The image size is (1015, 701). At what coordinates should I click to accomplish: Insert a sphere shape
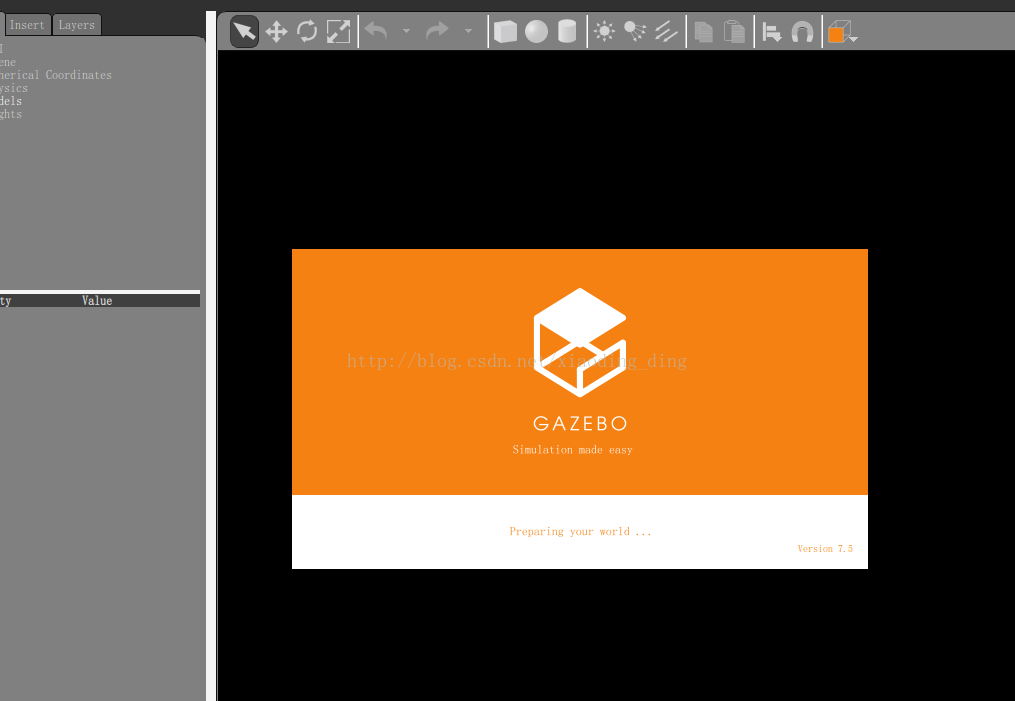(x=536, y=31)
